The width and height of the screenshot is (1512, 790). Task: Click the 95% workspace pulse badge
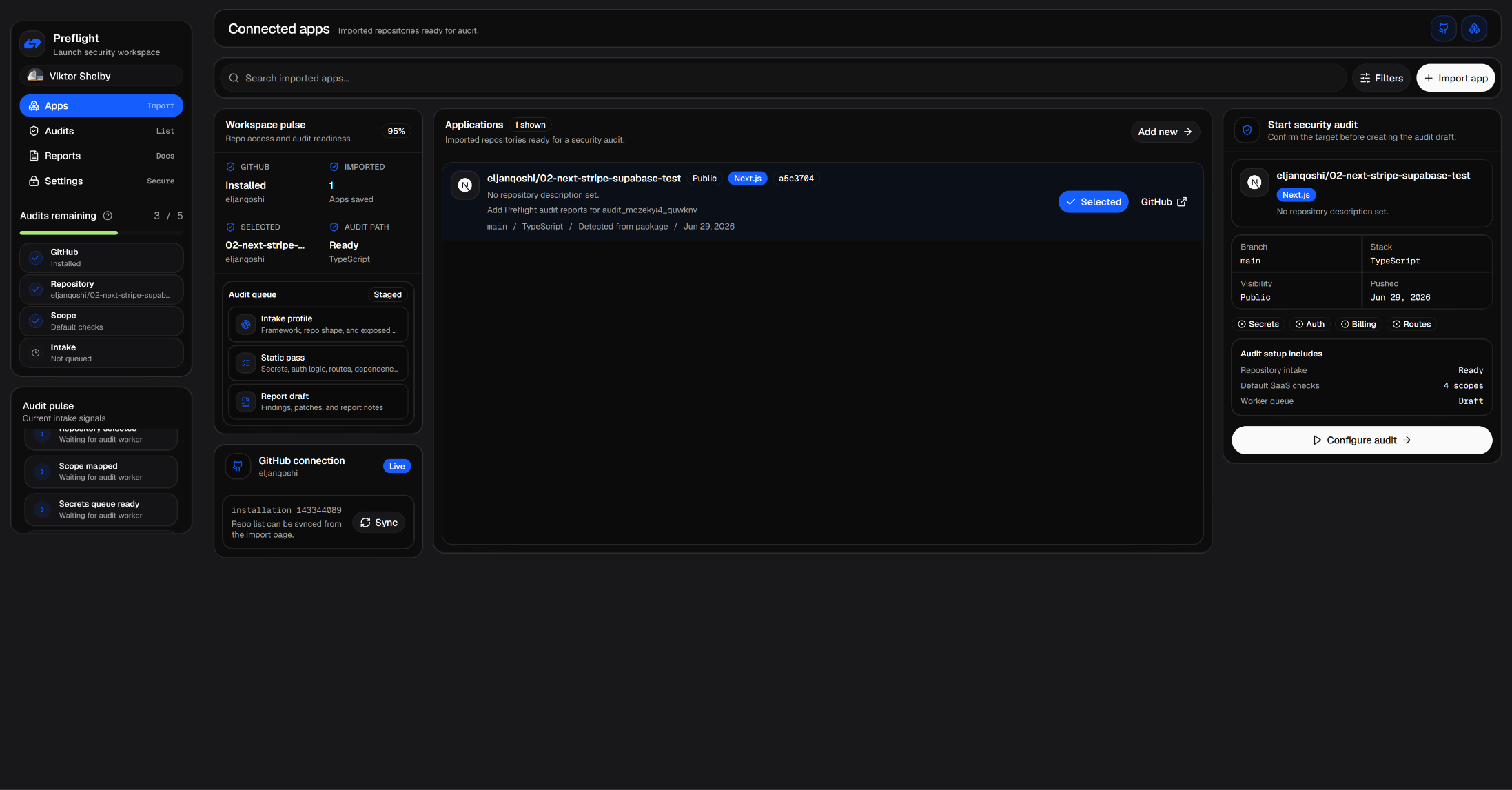tap(396, 131)
